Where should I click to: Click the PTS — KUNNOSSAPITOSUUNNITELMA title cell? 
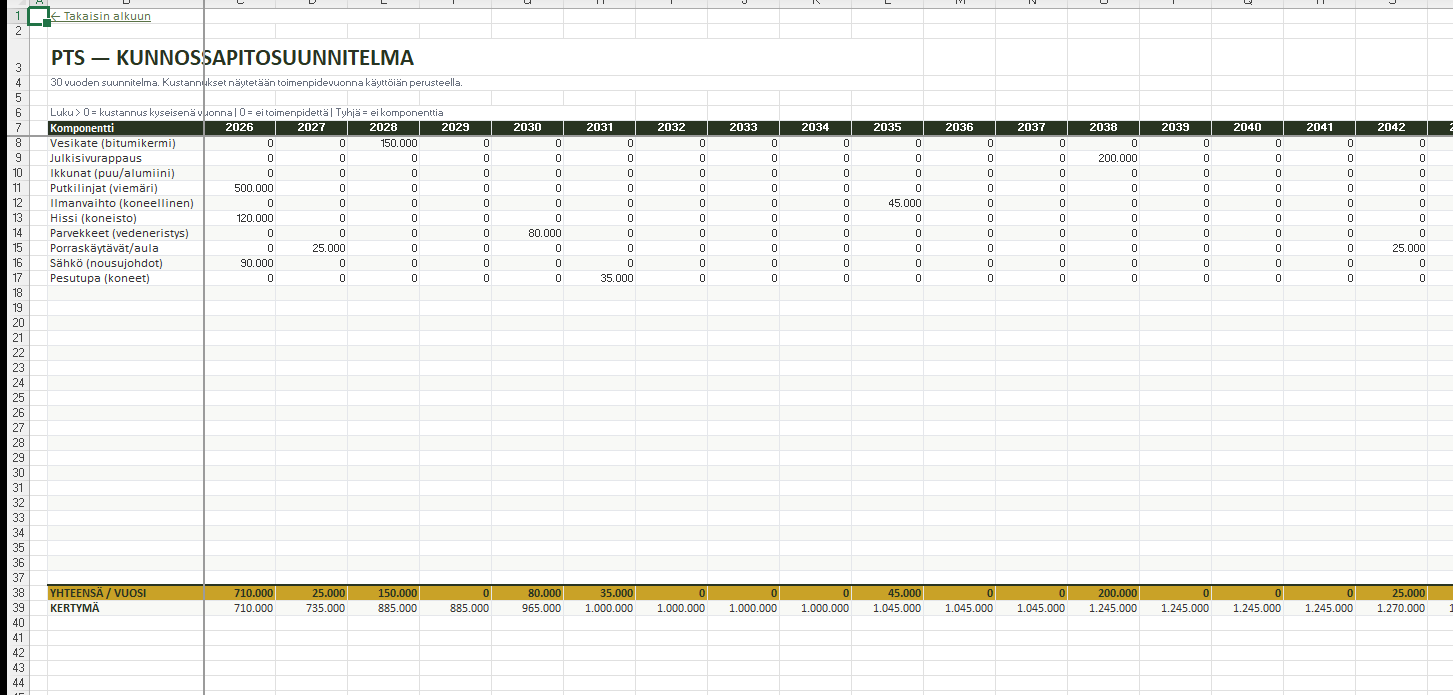pyautogui.click(x=232, y=59)
